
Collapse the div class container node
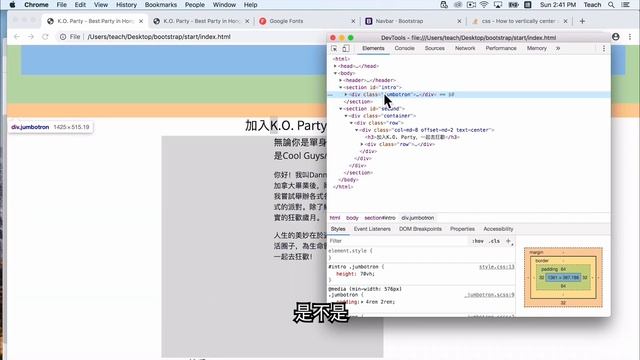point(346,116)
